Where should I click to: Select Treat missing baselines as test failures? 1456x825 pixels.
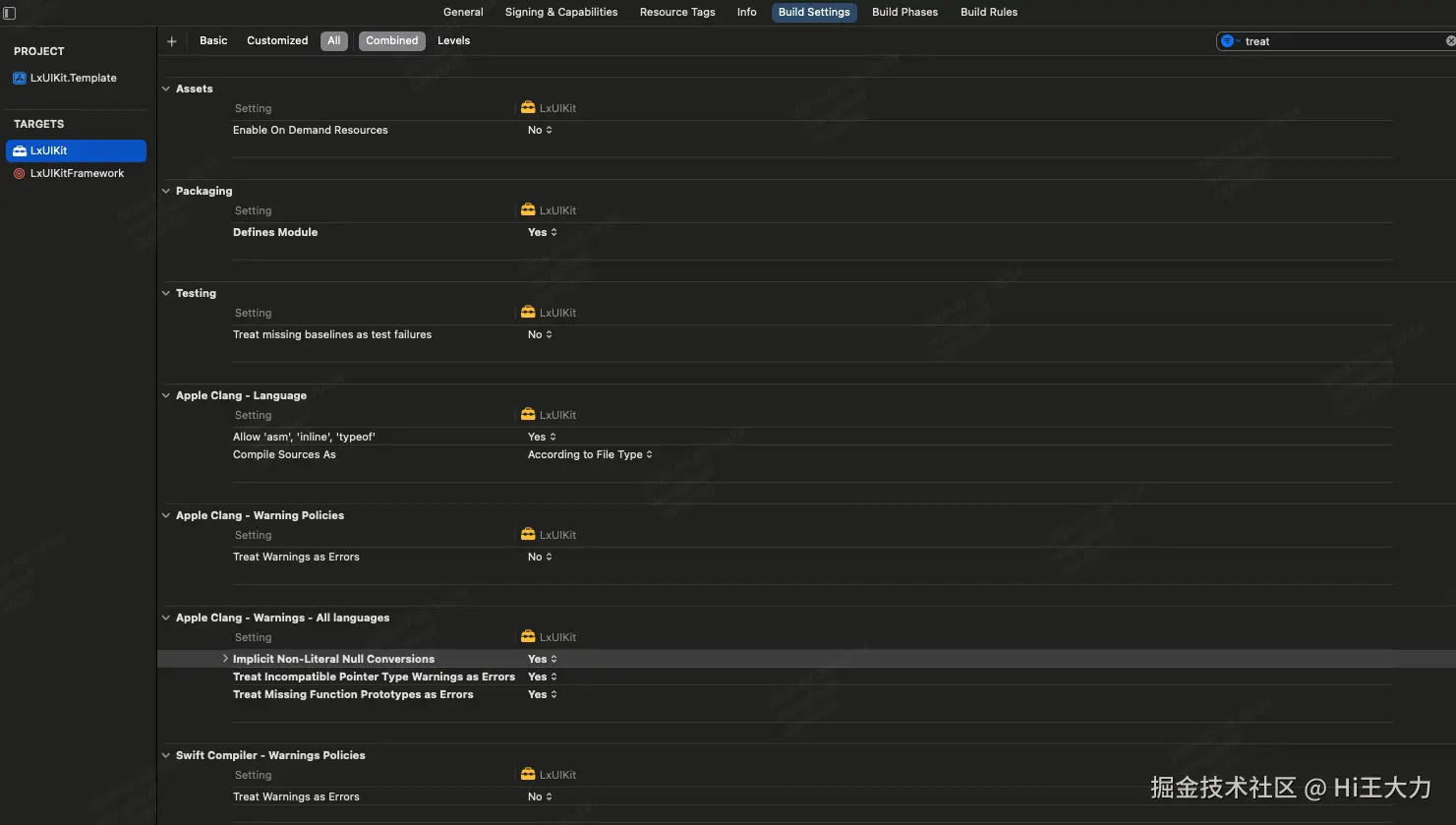(332, 334)
